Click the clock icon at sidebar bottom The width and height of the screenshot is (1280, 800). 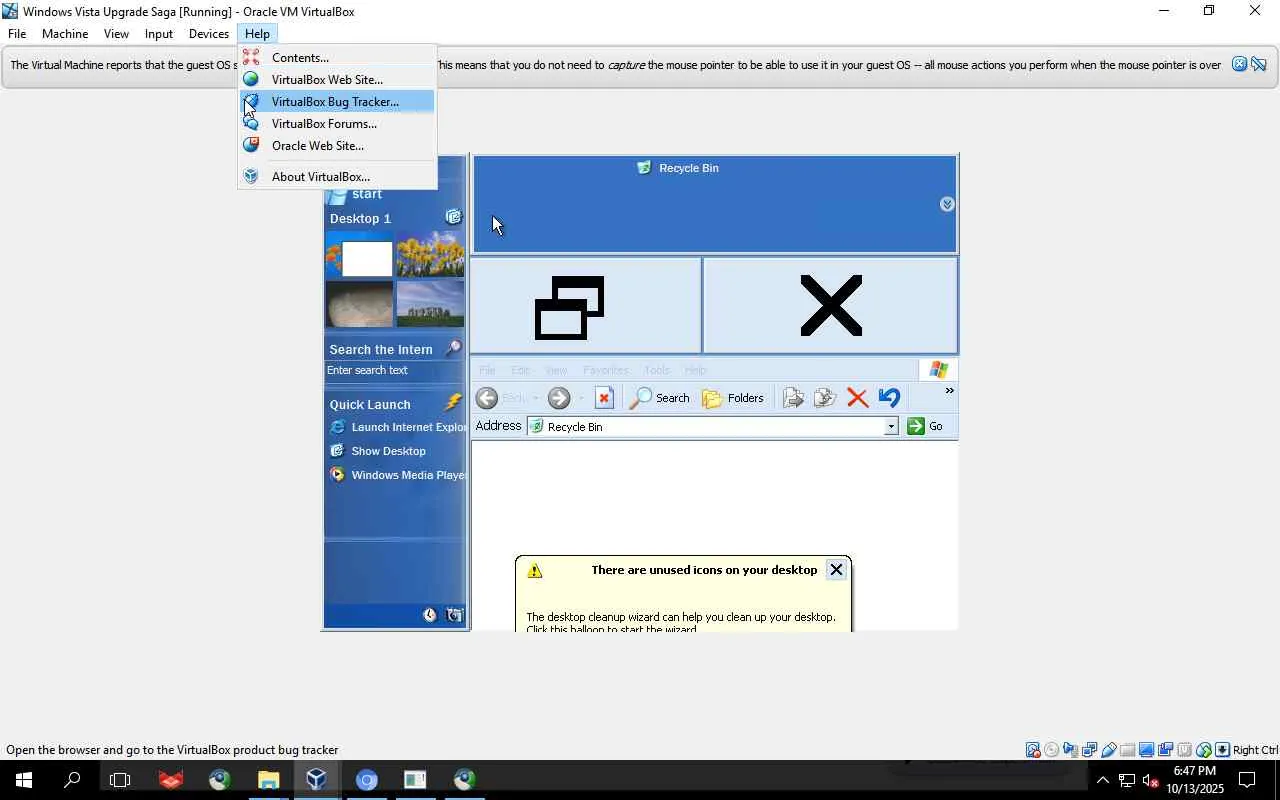[430, 615]
